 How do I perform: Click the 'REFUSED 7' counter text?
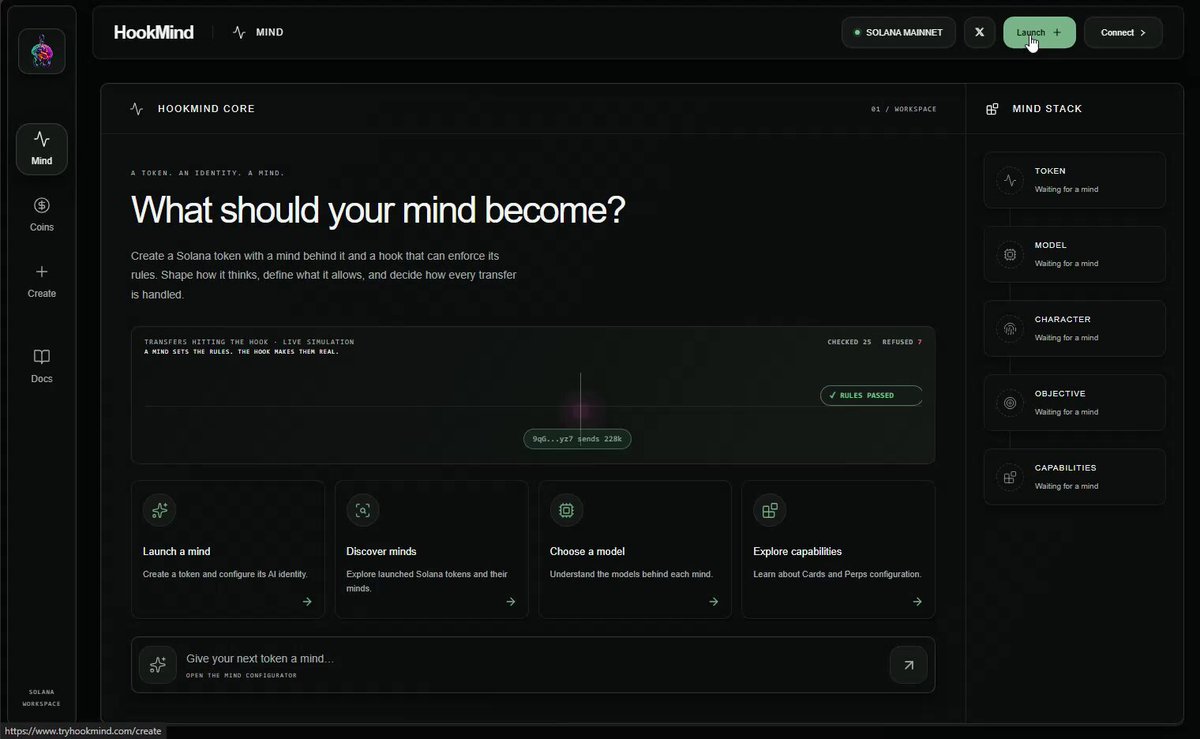click(x=902, y=342)
